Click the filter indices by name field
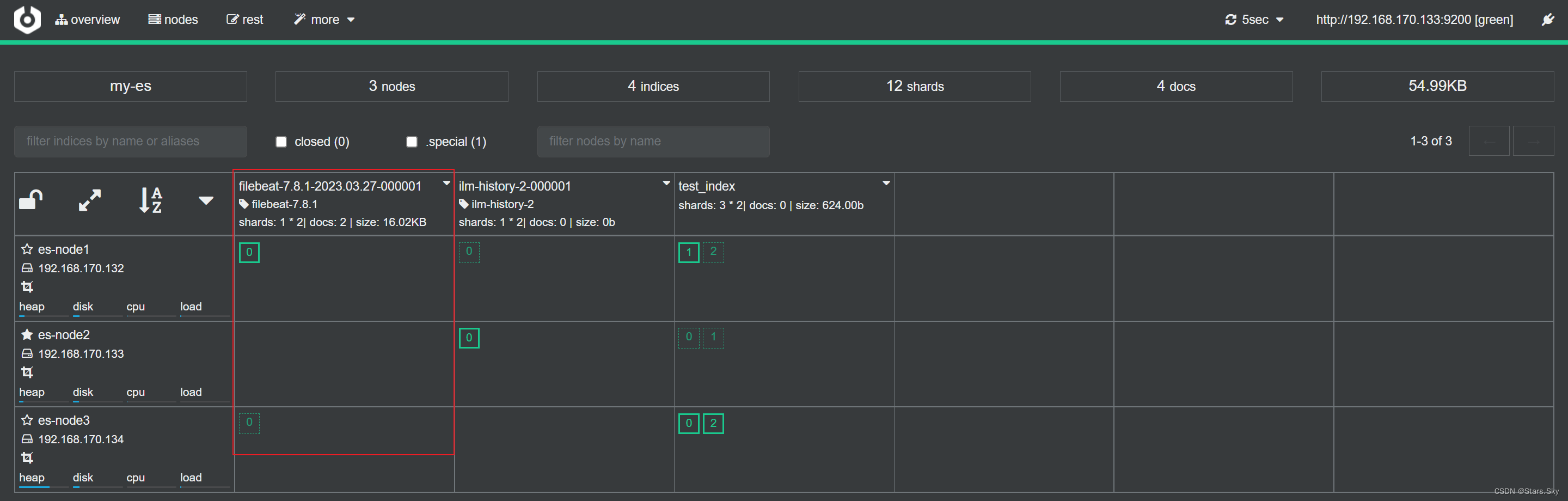 click(130, 141)
